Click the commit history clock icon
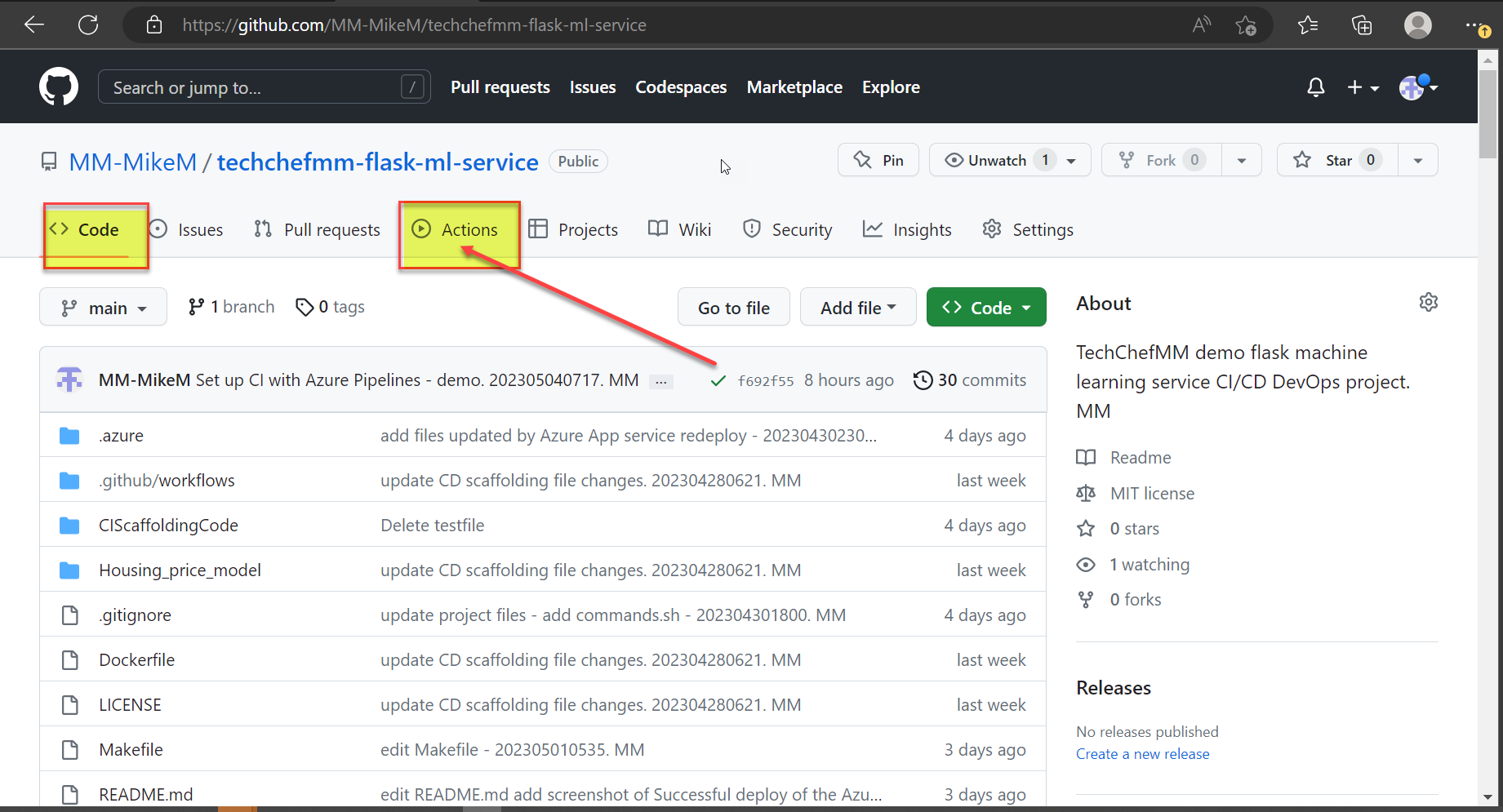 [x=923, y=379]
